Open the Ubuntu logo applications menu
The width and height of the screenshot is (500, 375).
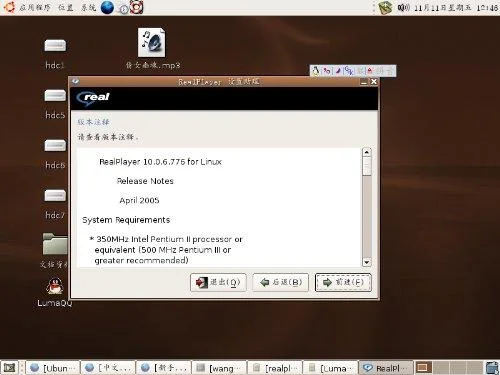pyautogui.click(x=9, y=7)
